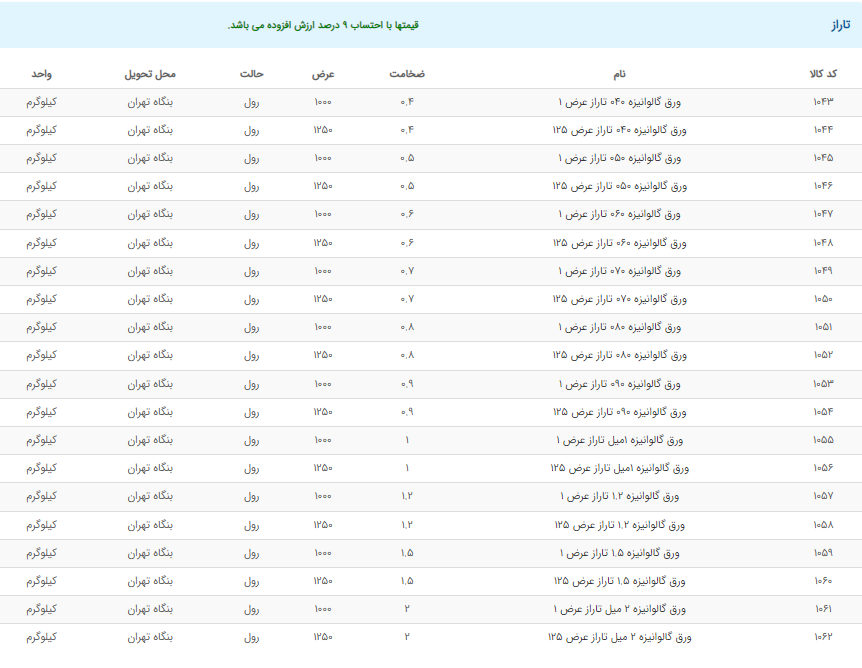The image size is (862, 668).
Task: Open the product name in row 1062
Action: click(x=620, y=637)
